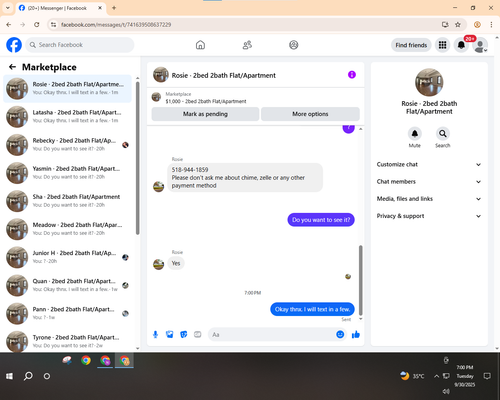Click the Find friends button
The height and width of the screenshot is (400, 500).
tap(411, 45)
